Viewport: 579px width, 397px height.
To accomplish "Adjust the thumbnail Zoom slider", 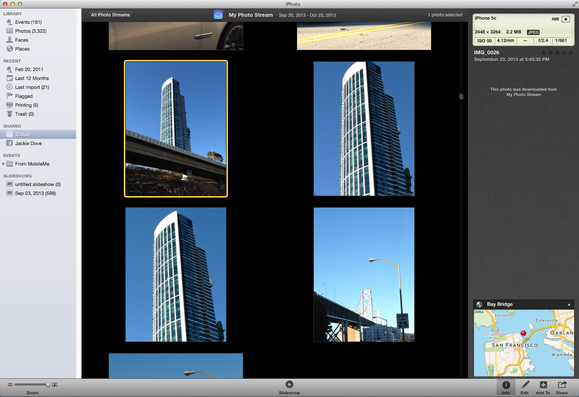I will (48, 384).
